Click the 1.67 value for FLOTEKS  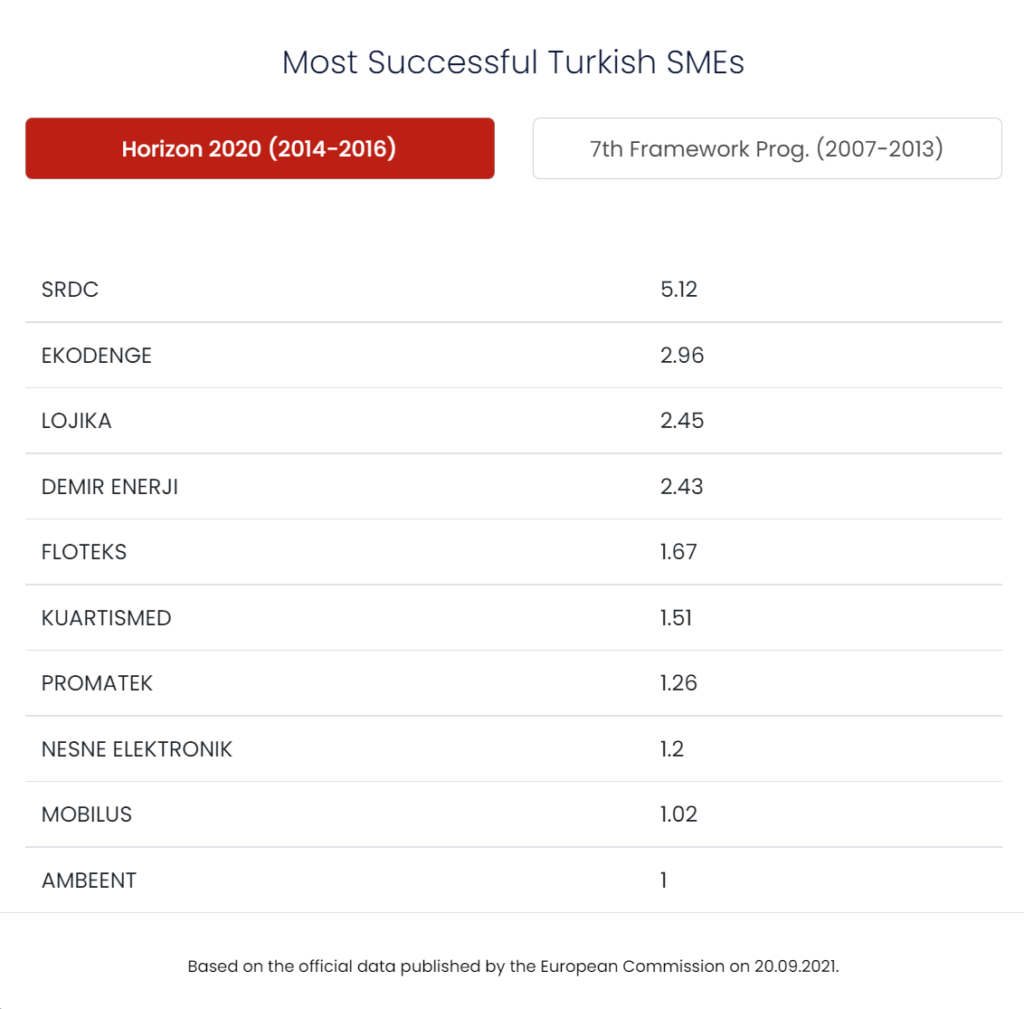pos(679,552)
